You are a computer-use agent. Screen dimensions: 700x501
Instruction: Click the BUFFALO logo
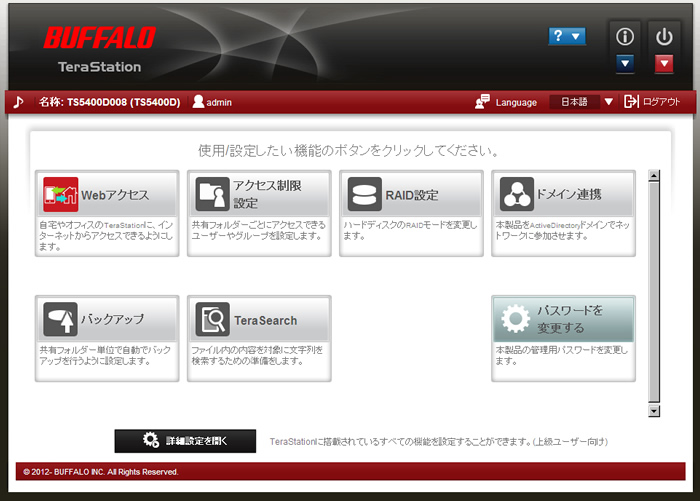pos(99,38)
